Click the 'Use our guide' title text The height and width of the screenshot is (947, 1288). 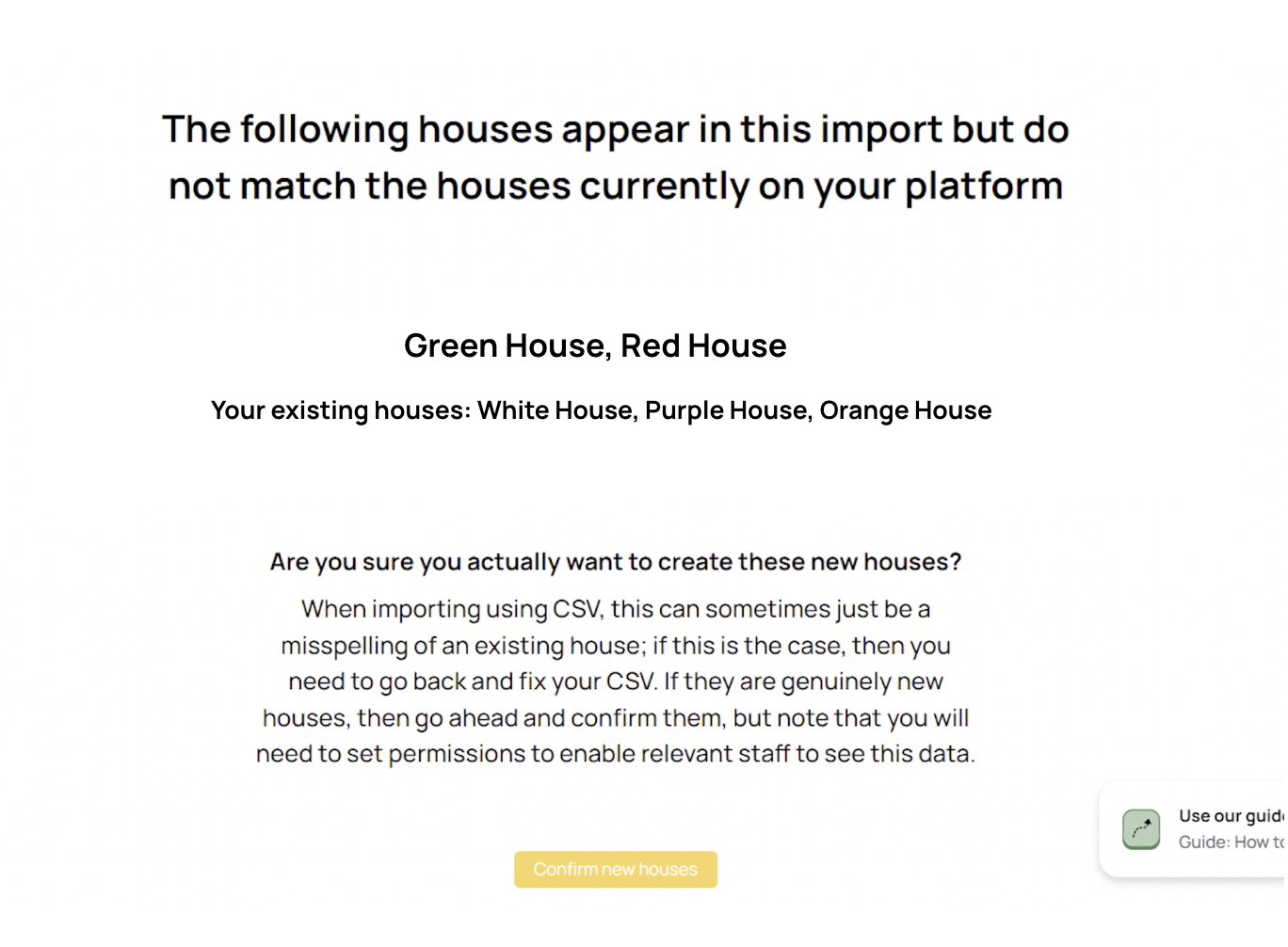coord(1232,816)
